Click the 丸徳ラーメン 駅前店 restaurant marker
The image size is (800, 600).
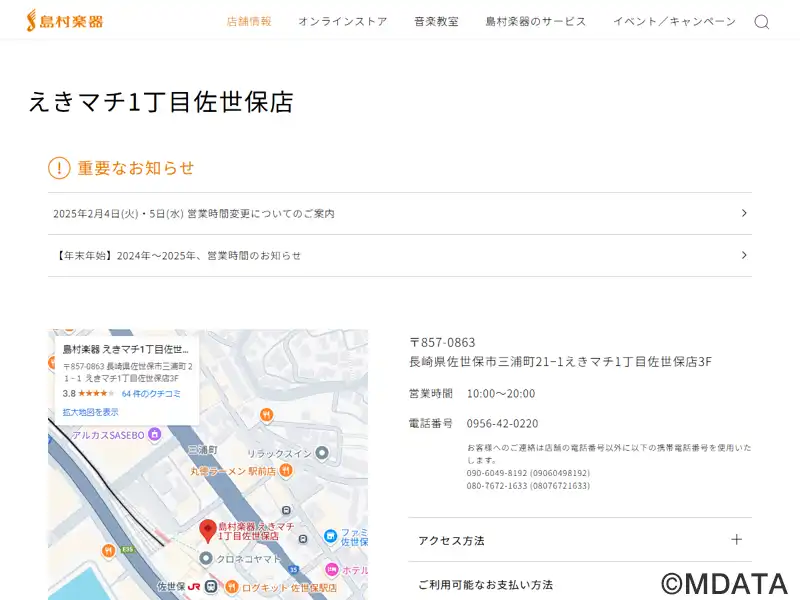point(286,470)
